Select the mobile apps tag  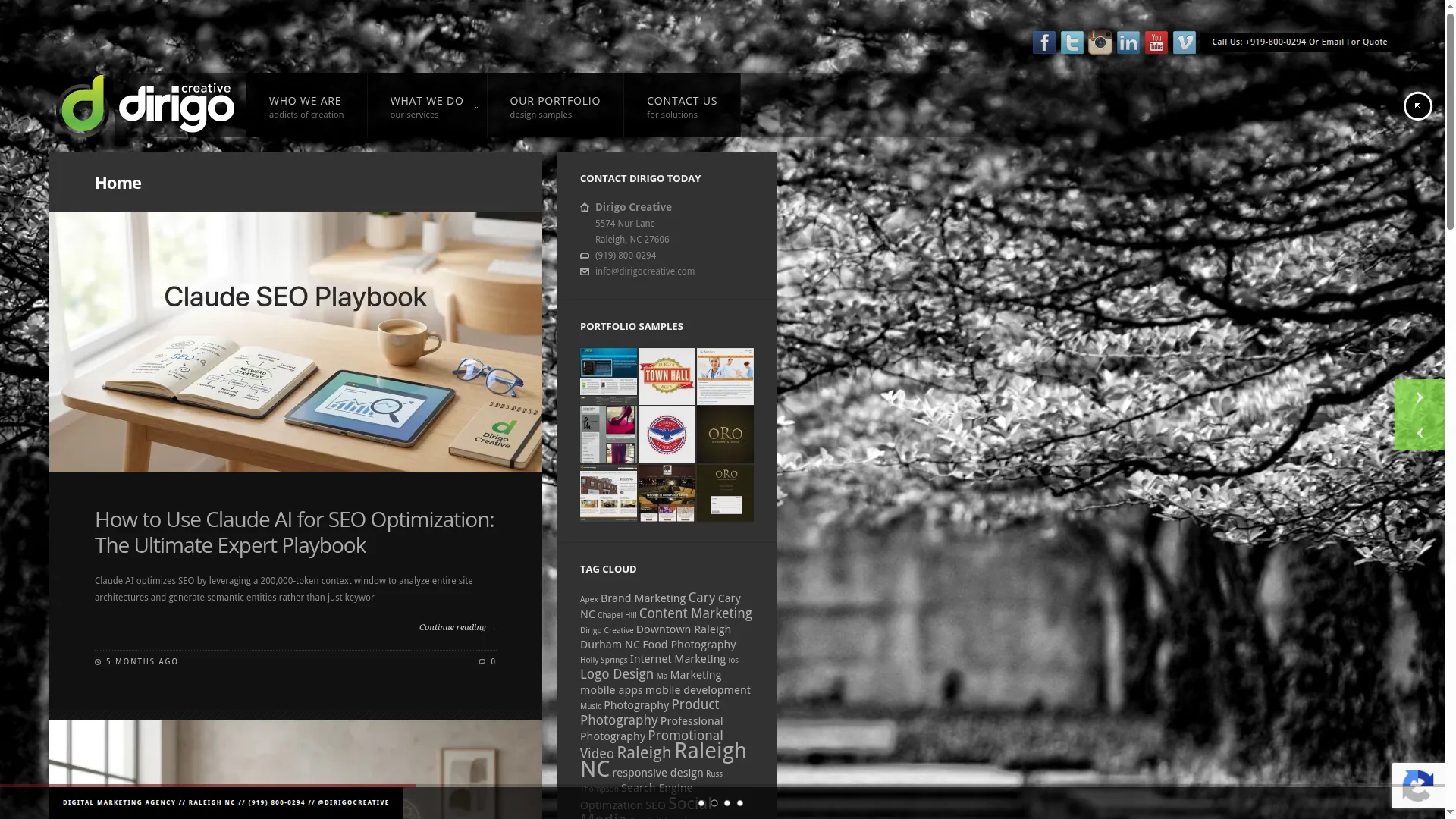coord(611,690)
